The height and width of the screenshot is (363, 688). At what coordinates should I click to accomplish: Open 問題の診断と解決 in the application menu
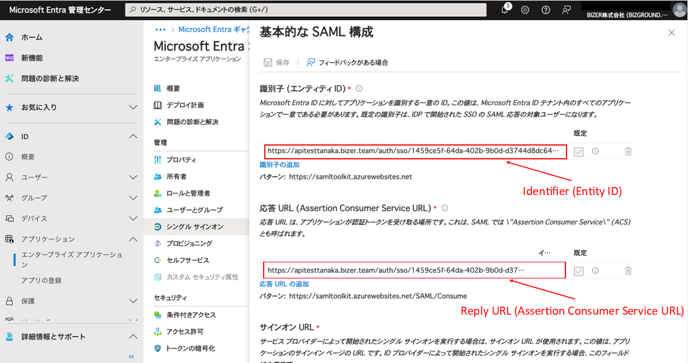[x=192, y=122]
